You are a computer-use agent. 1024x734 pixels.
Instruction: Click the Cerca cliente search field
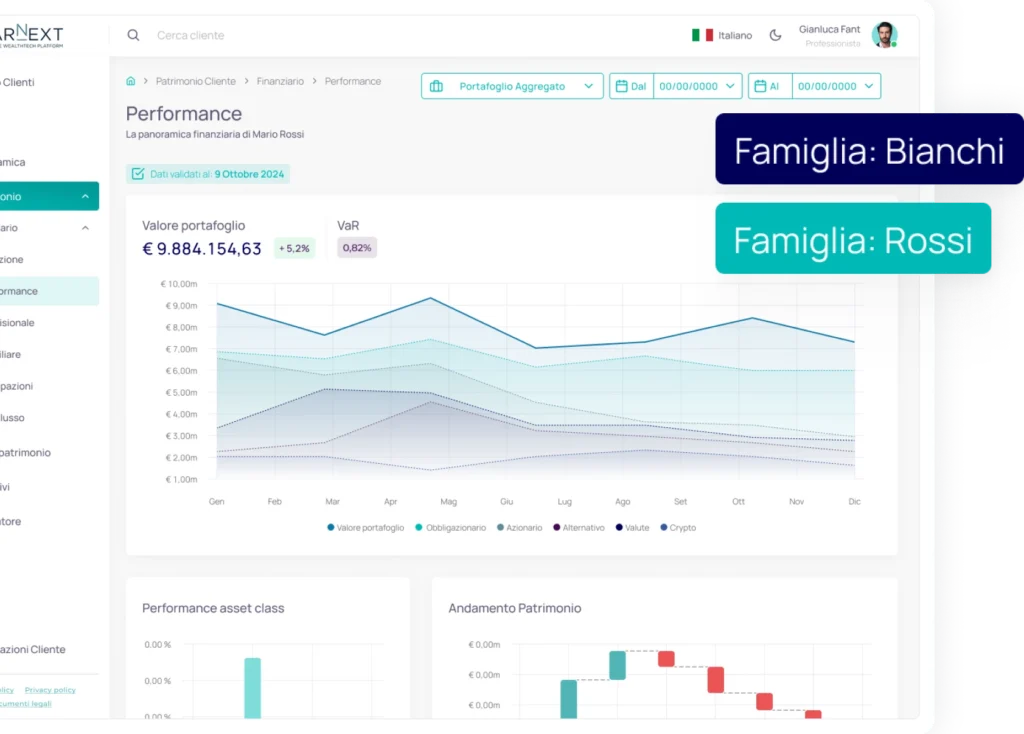(x=190, y=35)
